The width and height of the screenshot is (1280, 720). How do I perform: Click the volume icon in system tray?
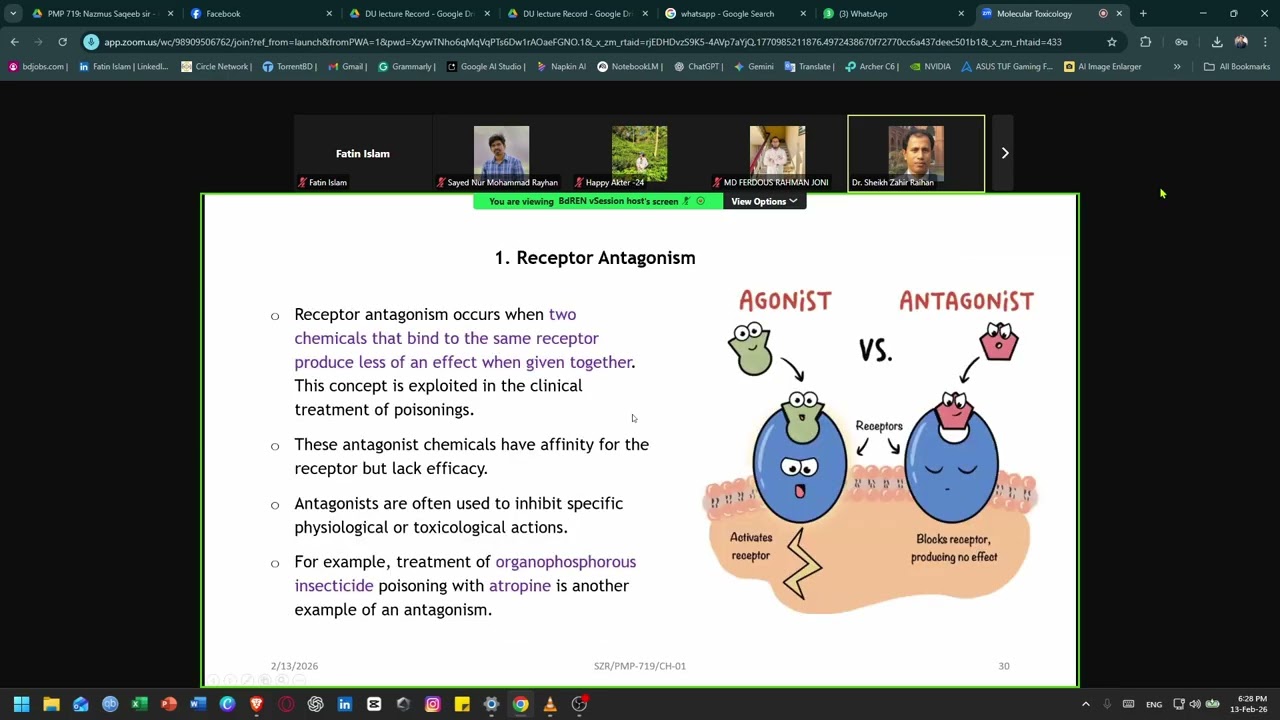pos(1195,704)
